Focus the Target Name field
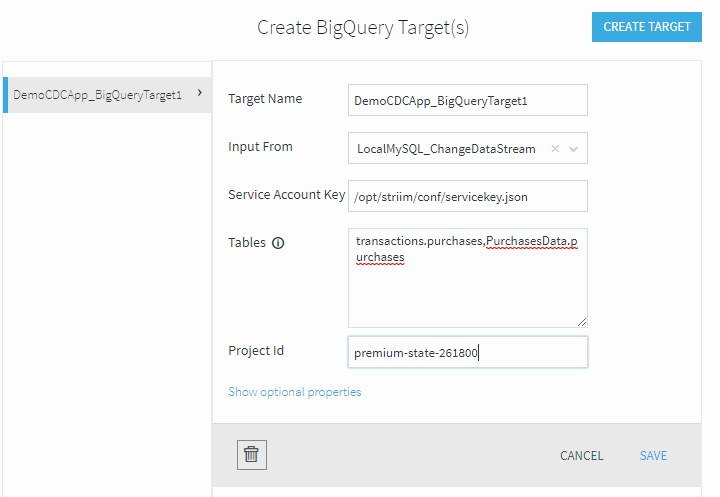 coord(467,100)
